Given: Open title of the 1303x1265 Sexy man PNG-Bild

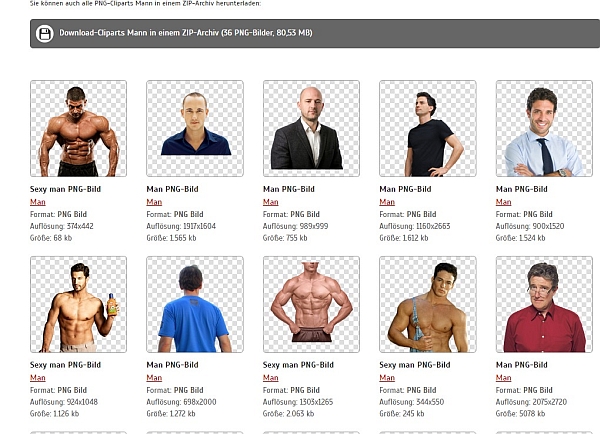Looking at the screenshot, I should [298, 365].
